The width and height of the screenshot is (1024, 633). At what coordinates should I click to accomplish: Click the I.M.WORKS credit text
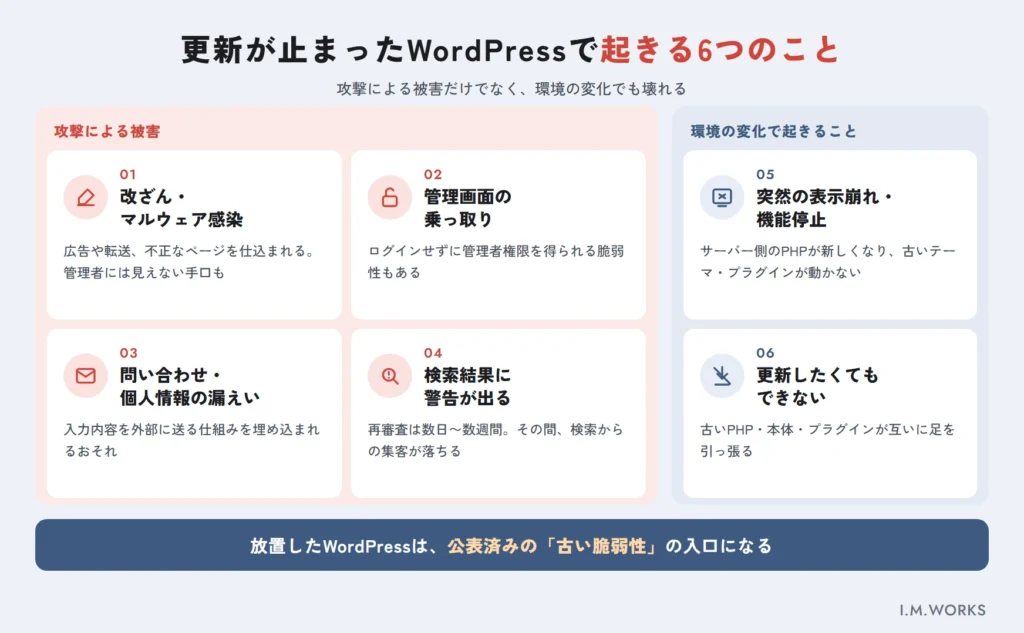point(942,610)
